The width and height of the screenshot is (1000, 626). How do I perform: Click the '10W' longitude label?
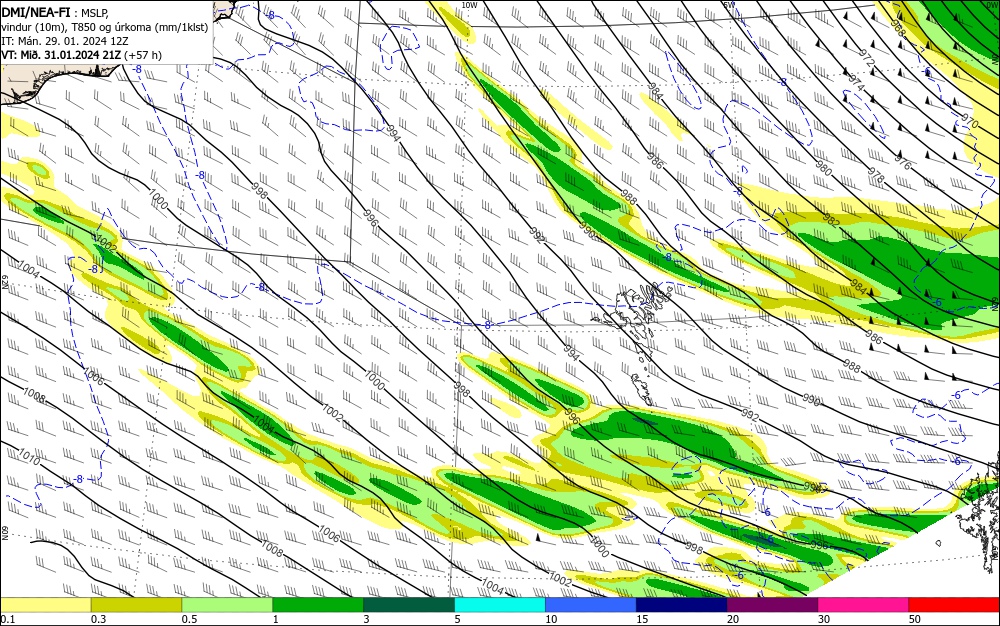click(x=469, y=5)
